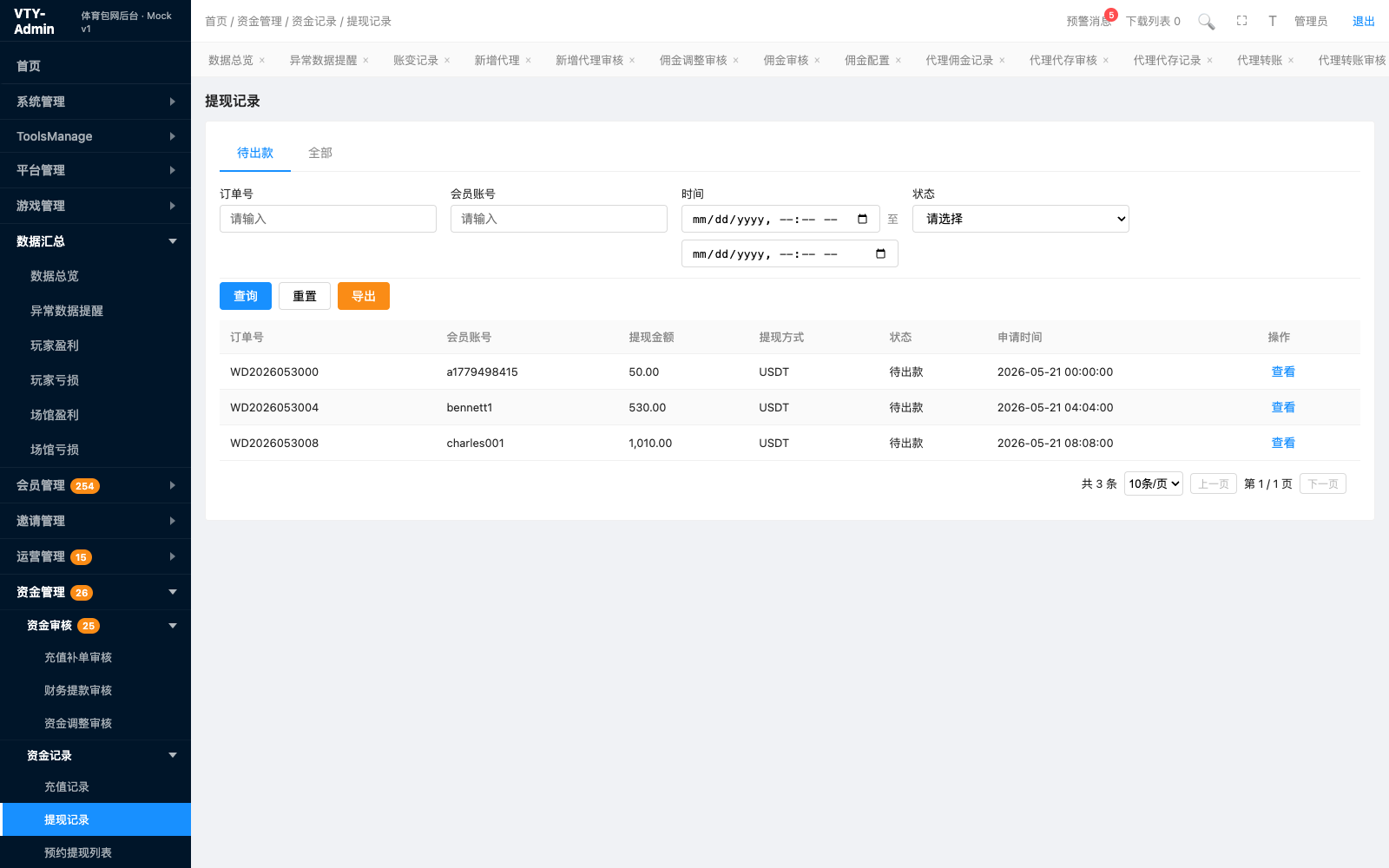Close the 代理佣金记录 tab
Image resolution: width=1389 pixels, height=868 pixels.
pos(1002,60)
